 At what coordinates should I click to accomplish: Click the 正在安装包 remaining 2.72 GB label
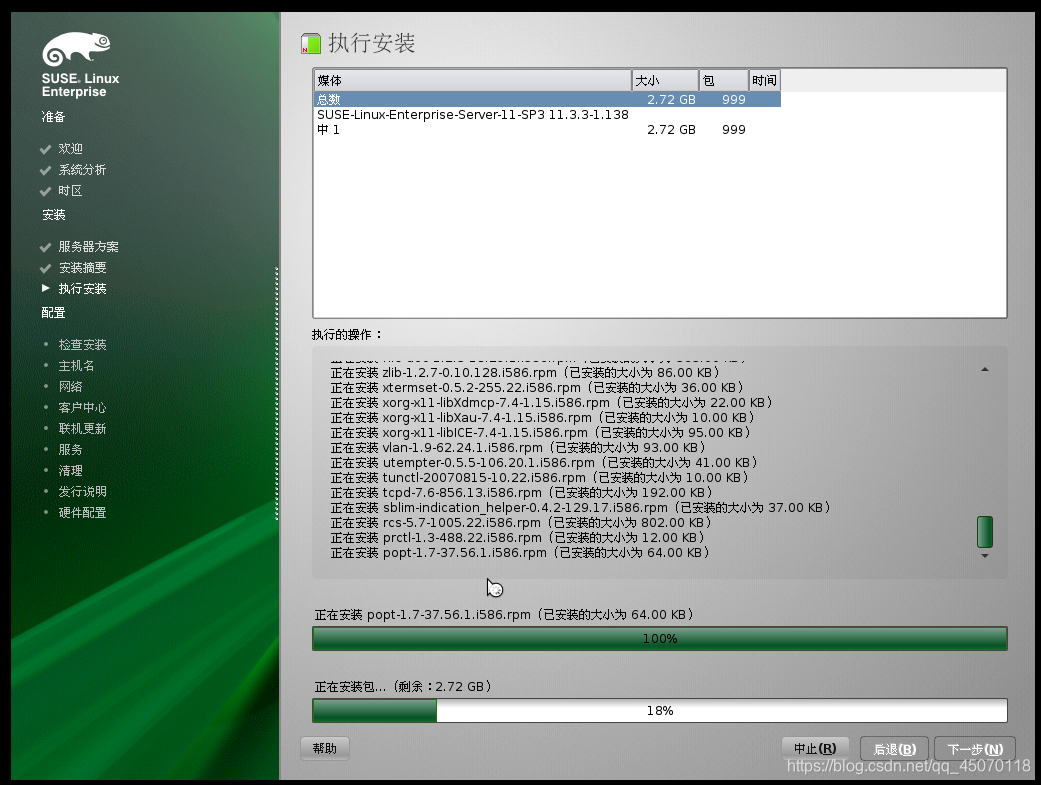(x=403, y=686)
